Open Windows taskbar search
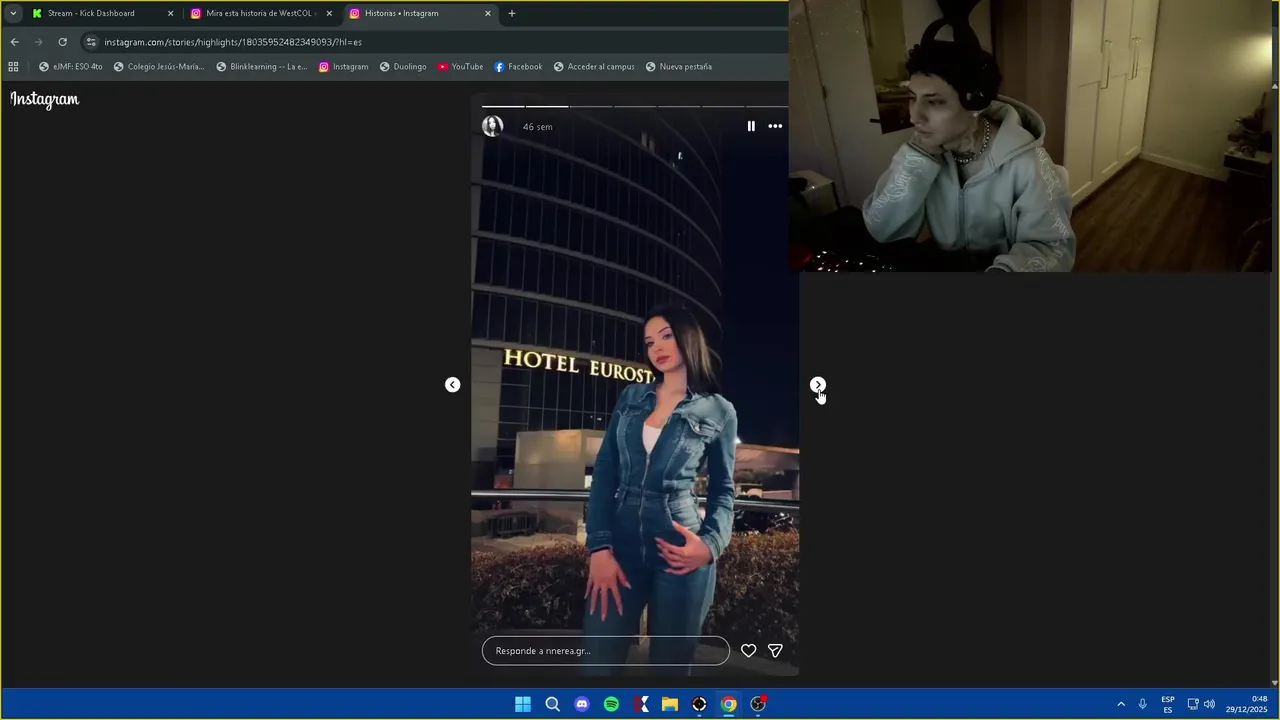 click(x=552, y=704)
